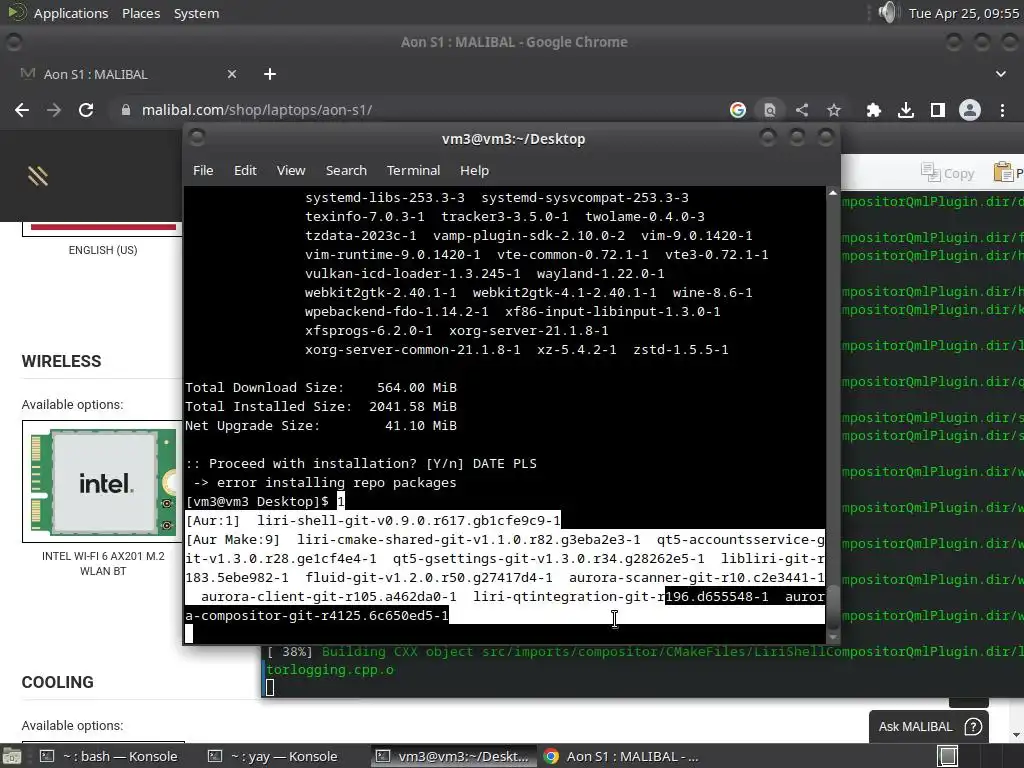Click the COOLING section heading
1024x768 pixels.
(x=57, y=682)
